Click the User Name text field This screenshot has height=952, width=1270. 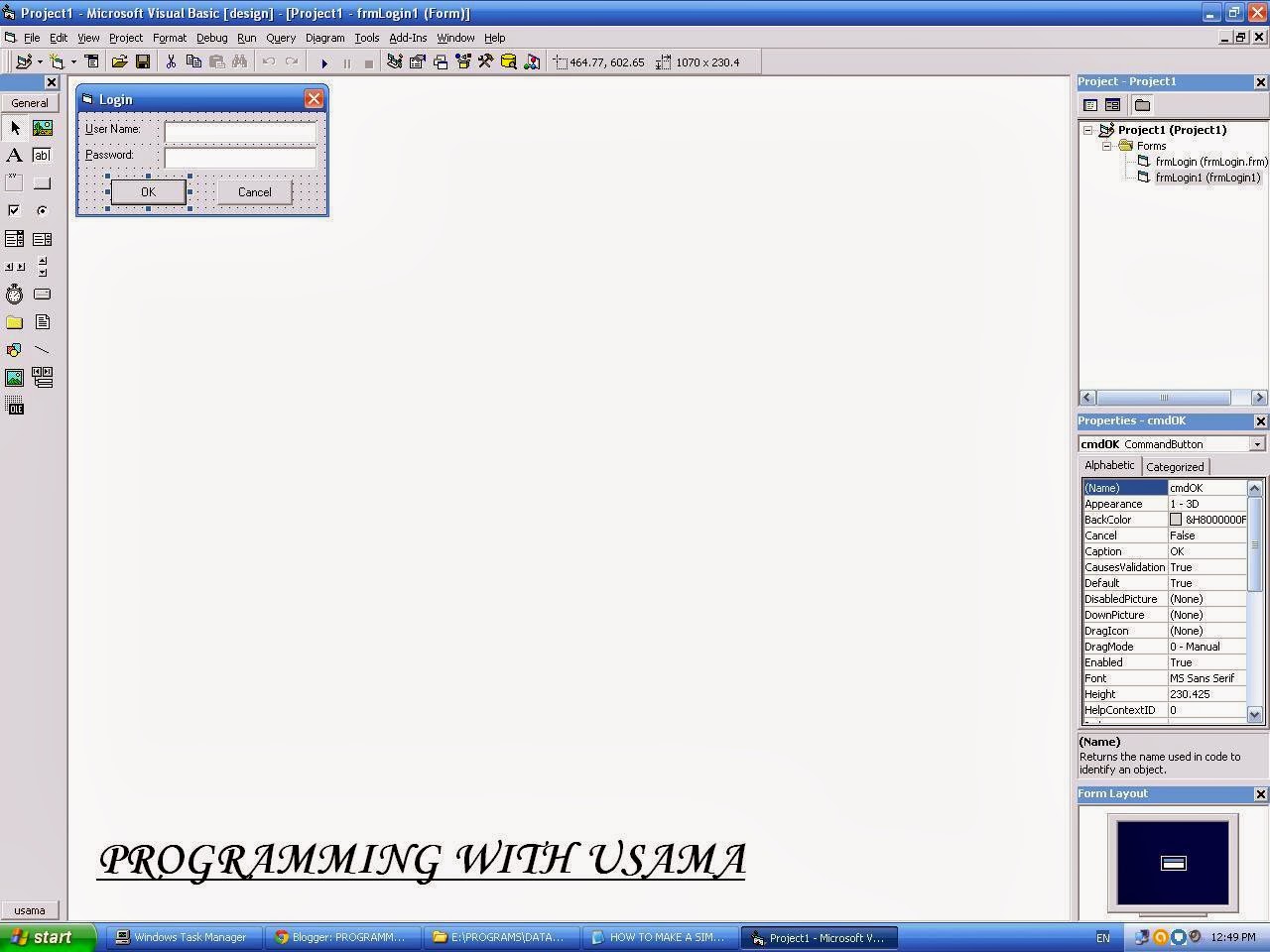[240, 131]
